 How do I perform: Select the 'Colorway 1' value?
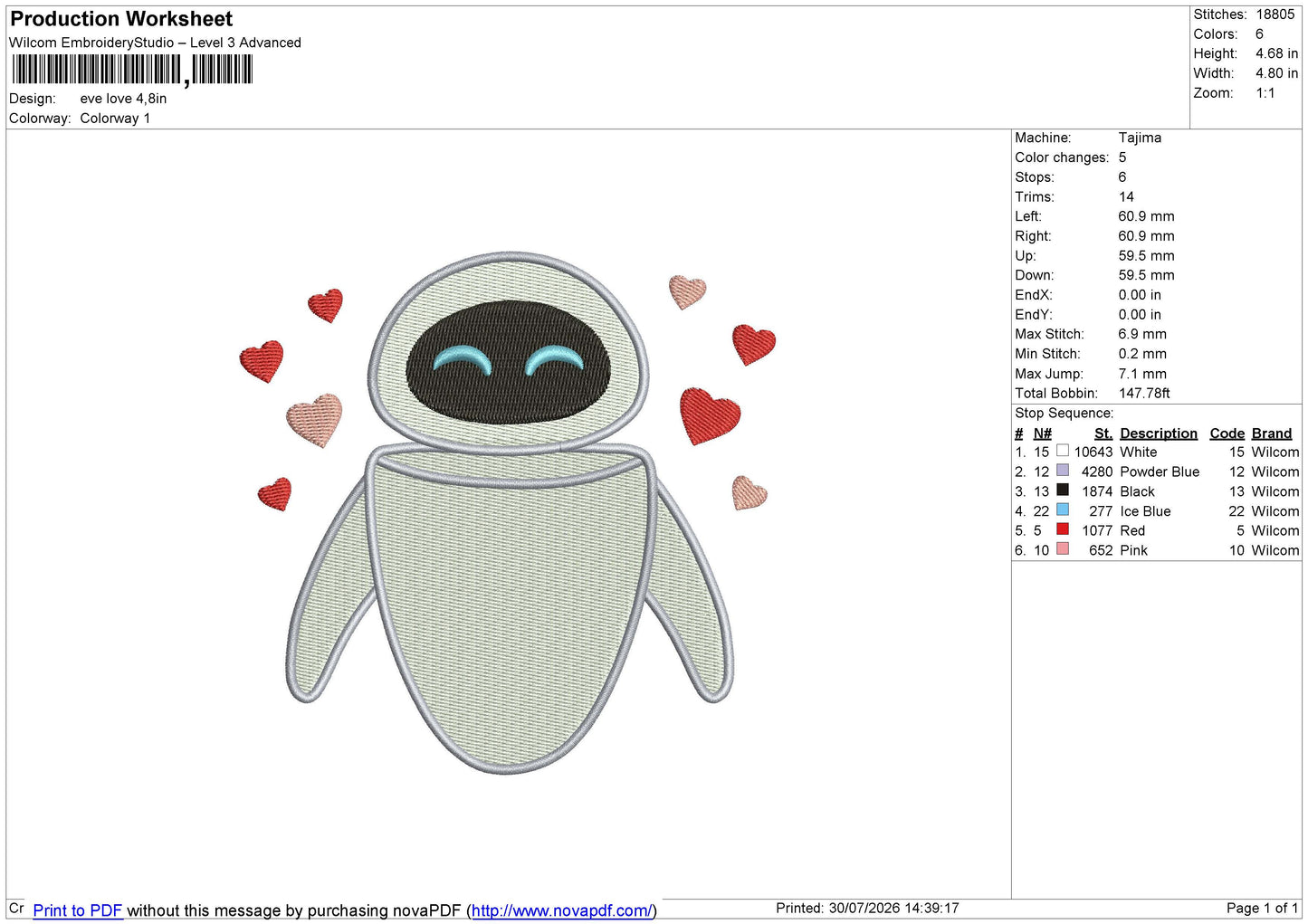tap(115, 119)
